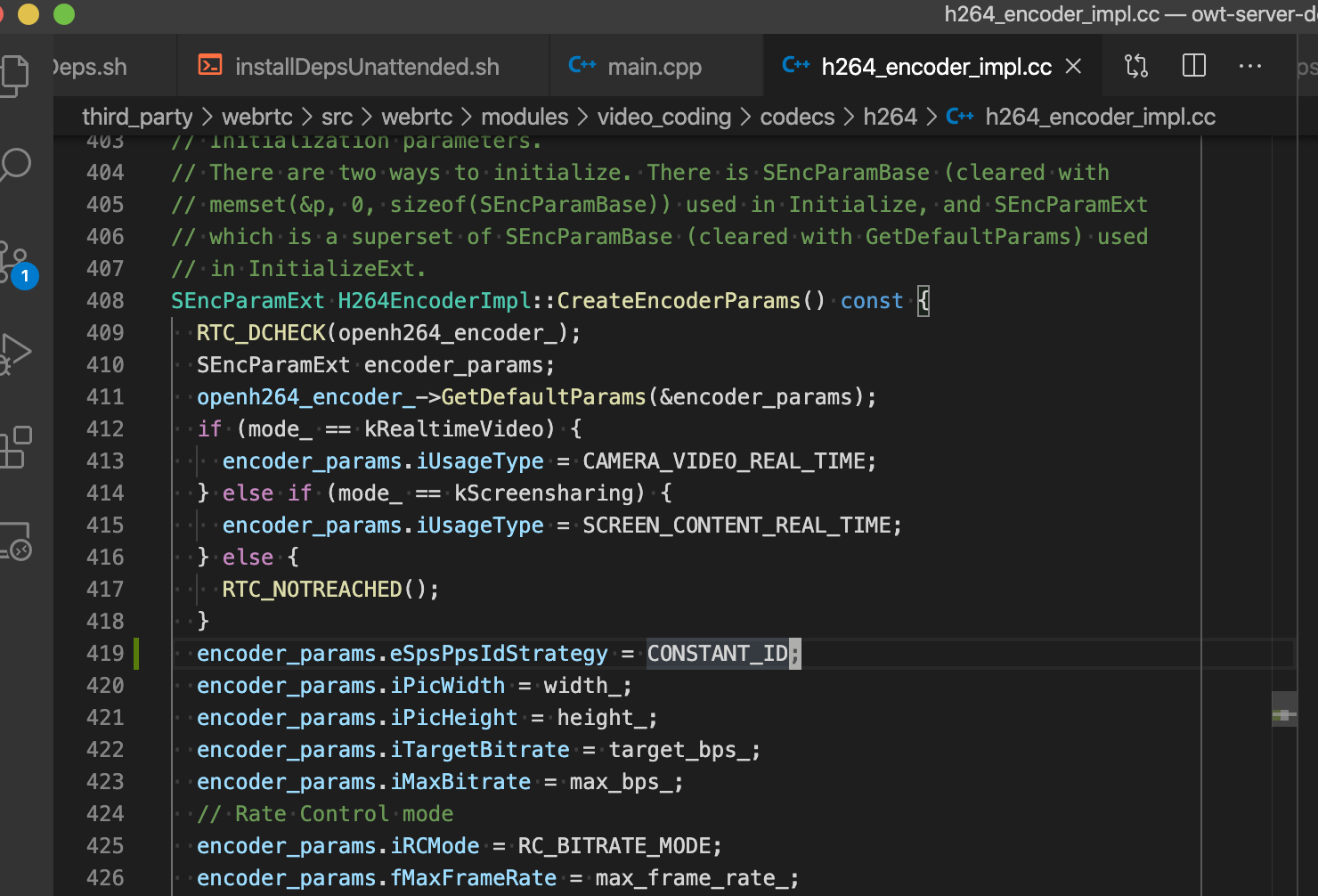This screenshot has height=896, width=1318.
Task: Click the video_coding breadcrumb
Action: 664,117
